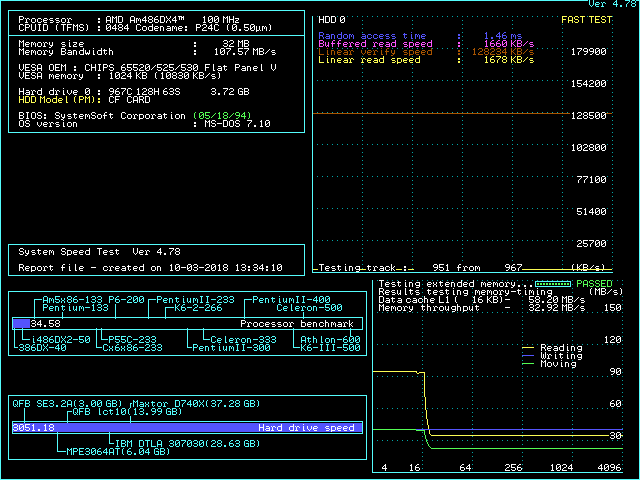Select the IBM DTLA 307030 drive label

(x=176, y=442)
